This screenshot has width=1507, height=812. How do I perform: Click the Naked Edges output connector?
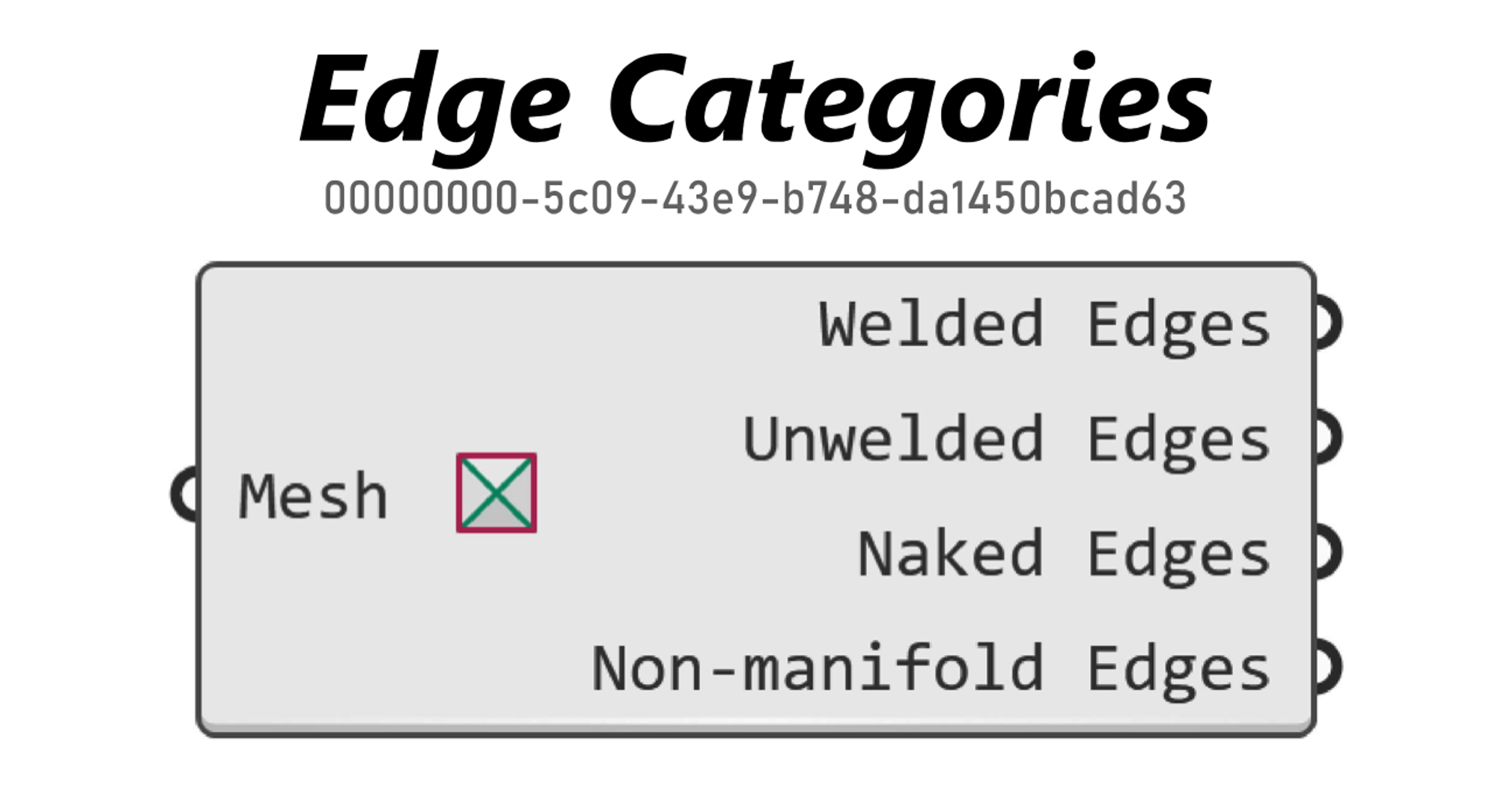[1327, 552]
